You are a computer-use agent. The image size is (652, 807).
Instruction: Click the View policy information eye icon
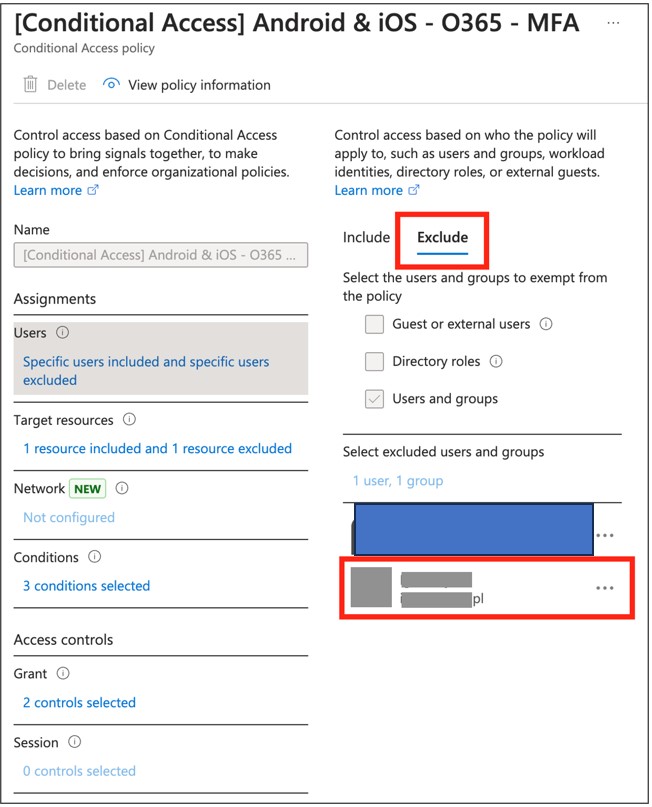pos(111,84)
